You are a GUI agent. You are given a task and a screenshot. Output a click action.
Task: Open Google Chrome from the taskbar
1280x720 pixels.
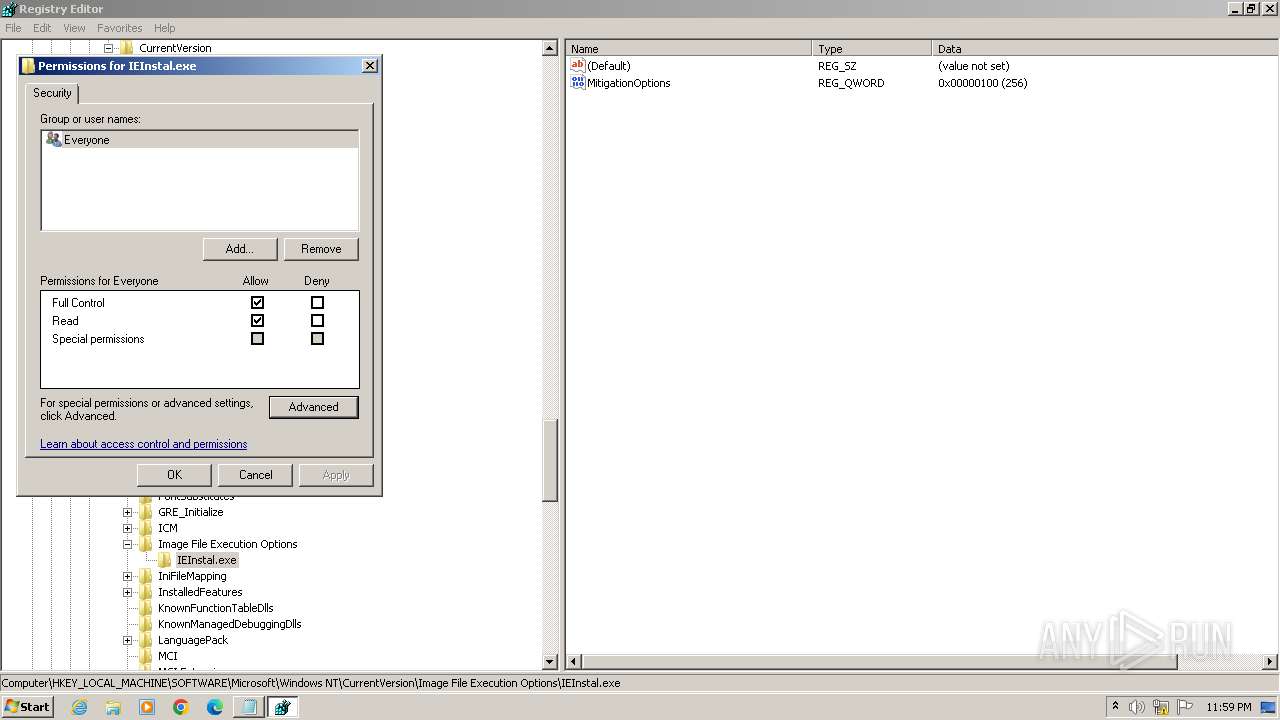pyautogui.click(x=181, y=707)
